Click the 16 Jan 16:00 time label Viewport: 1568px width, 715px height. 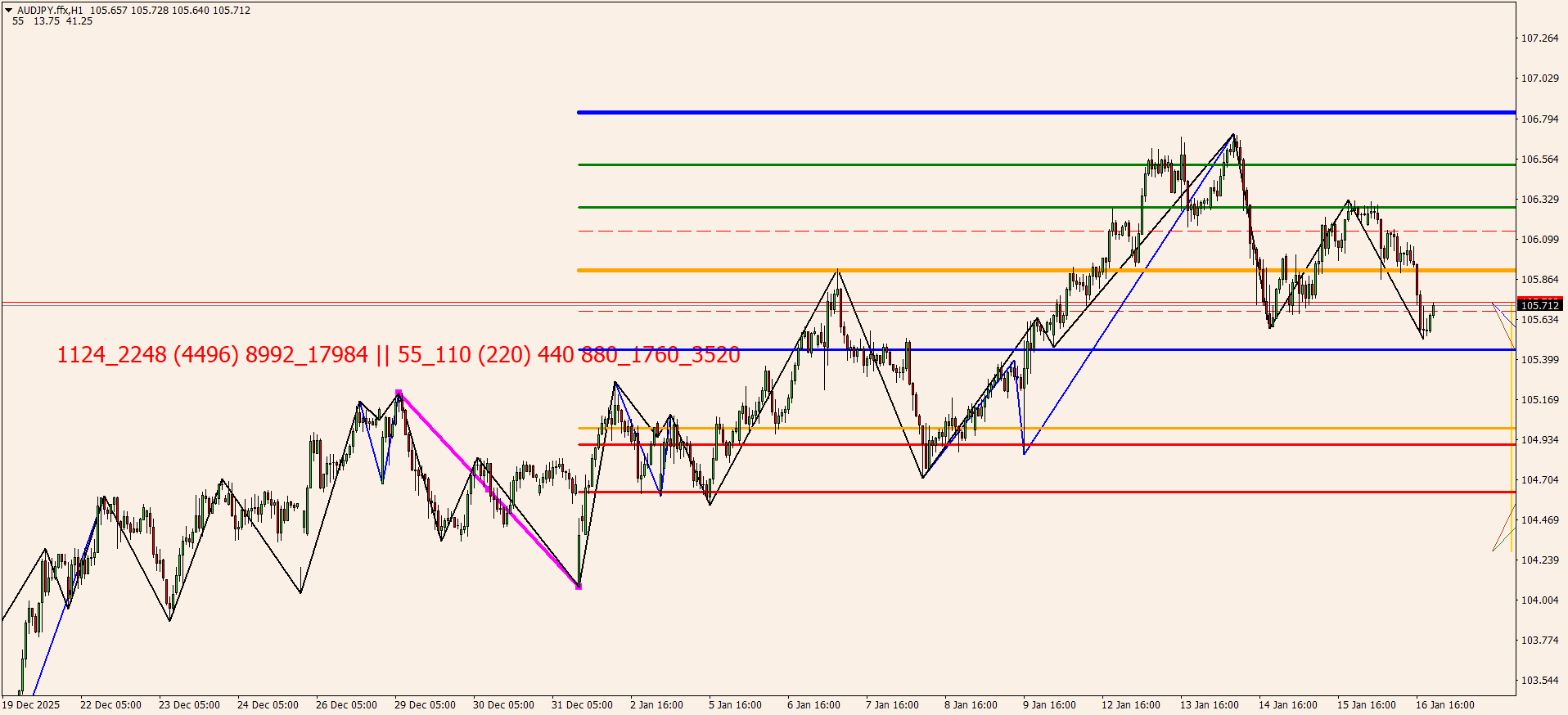coord(1444,704)
